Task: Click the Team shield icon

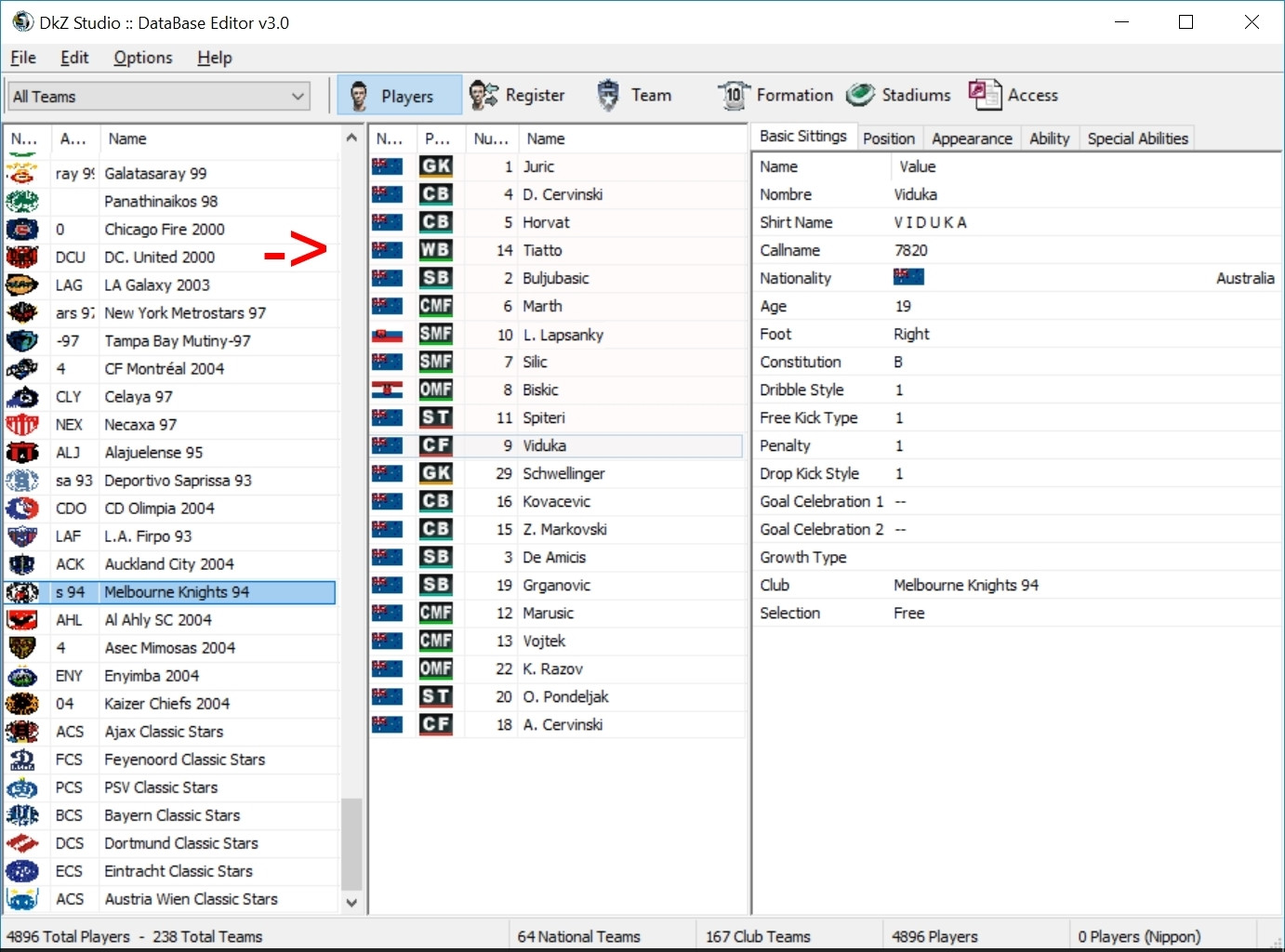Action: click(608, 95)
